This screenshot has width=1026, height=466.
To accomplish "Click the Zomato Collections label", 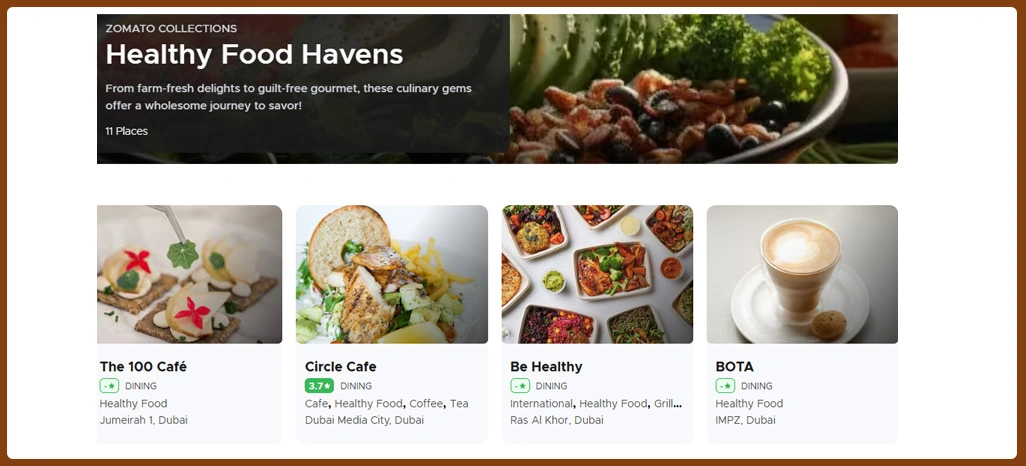I will [x=171, y=29].
